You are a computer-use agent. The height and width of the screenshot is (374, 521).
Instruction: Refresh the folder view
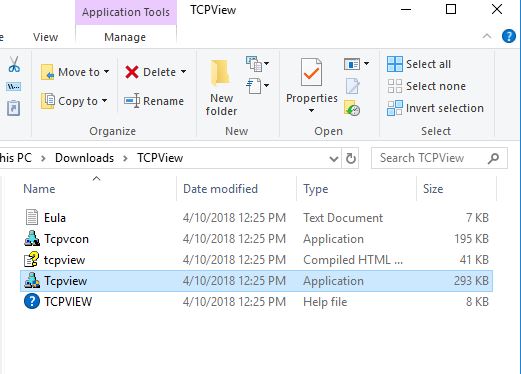coord(350,158)
